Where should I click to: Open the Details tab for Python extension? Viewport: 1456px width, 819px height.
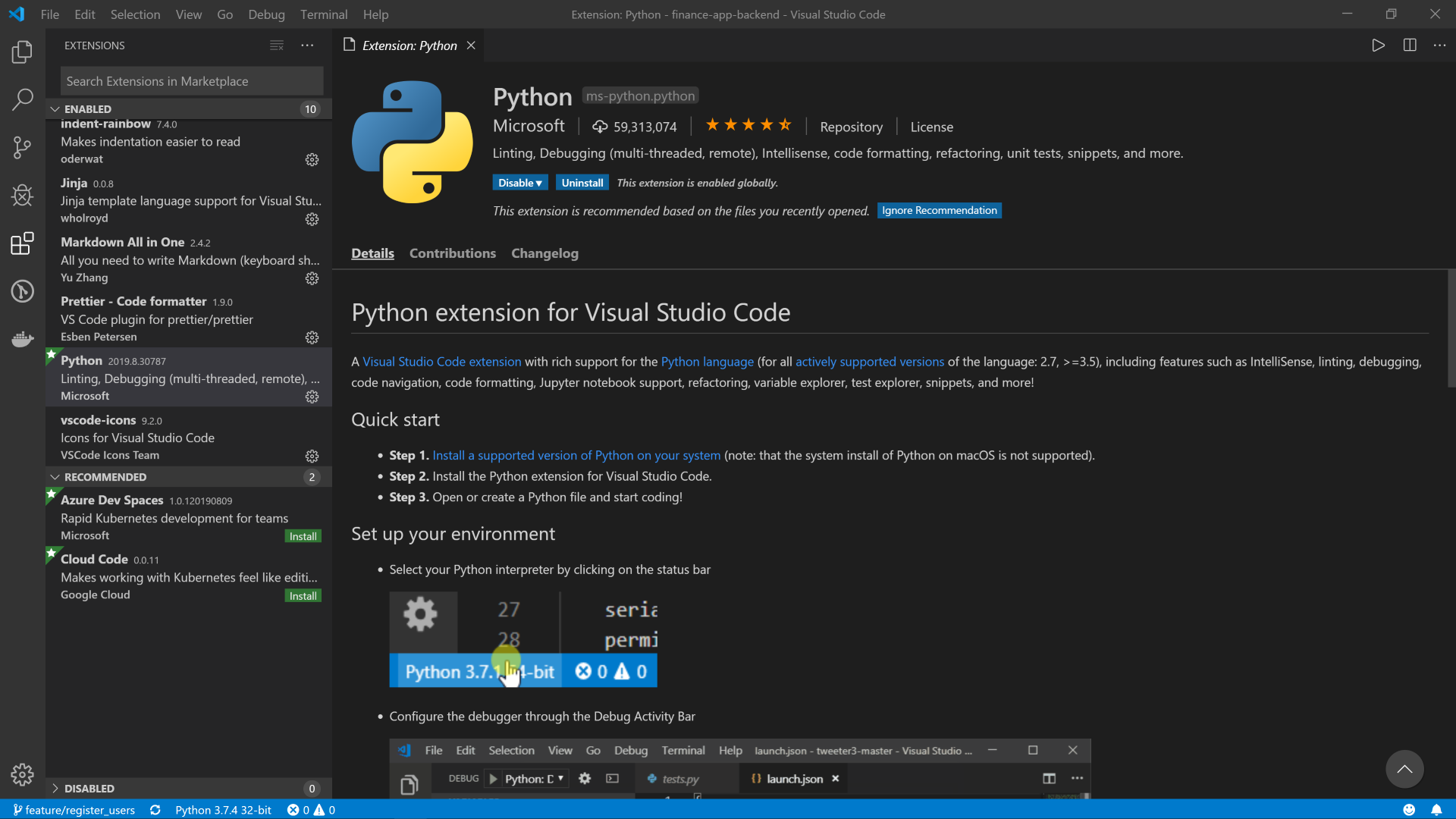tap(373, 253)
